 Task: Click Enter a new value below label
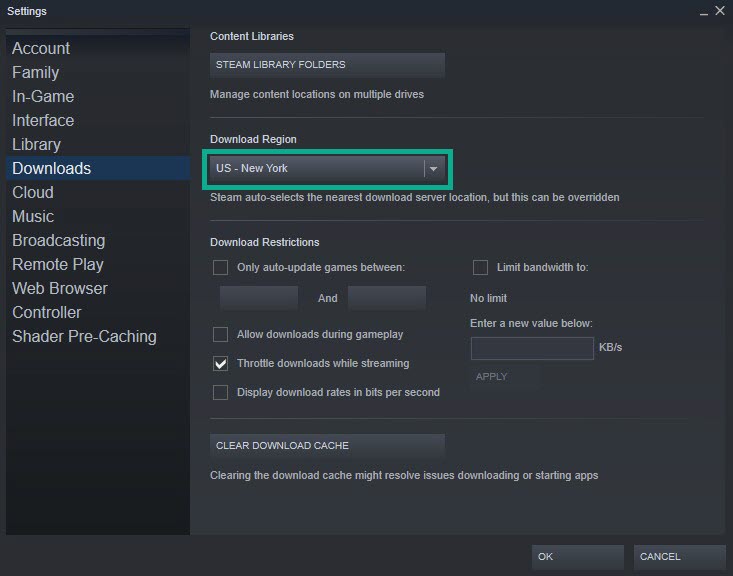click(531, 324)
